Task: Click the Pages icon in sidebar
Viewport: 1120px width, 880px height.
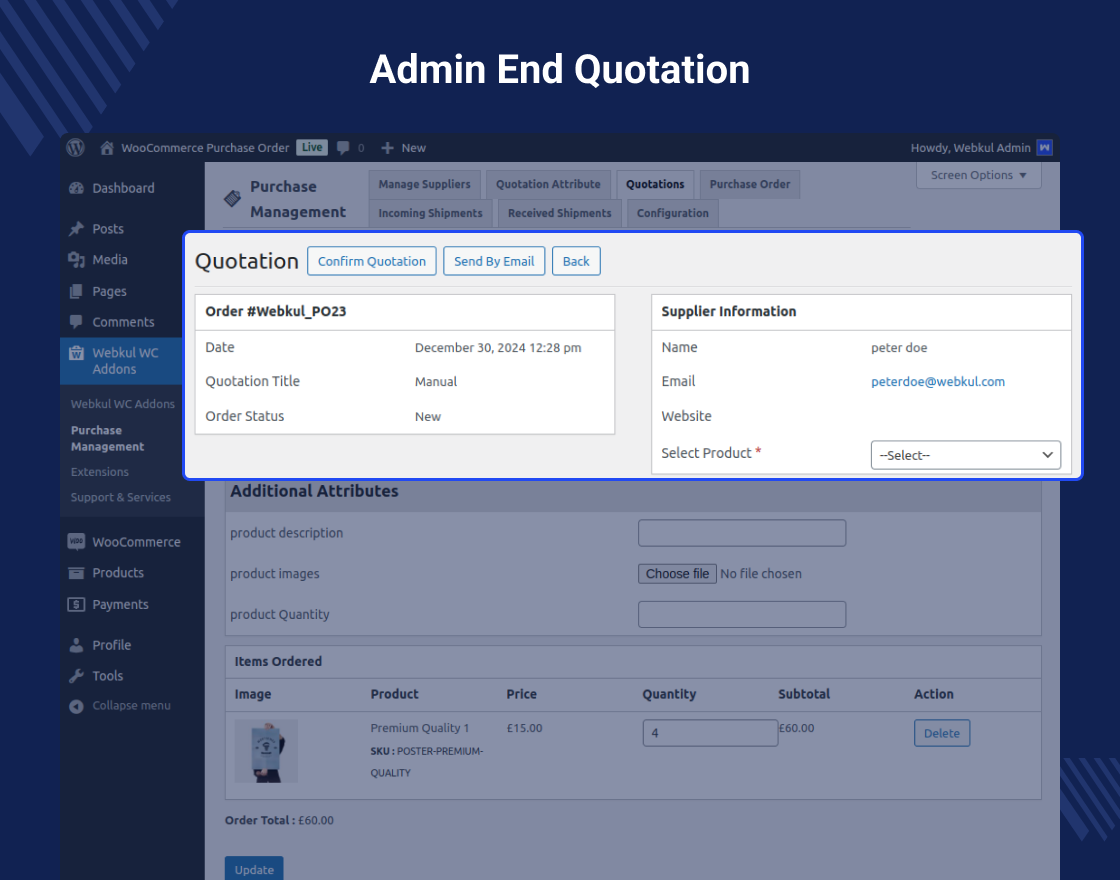Action: point(75,291)
